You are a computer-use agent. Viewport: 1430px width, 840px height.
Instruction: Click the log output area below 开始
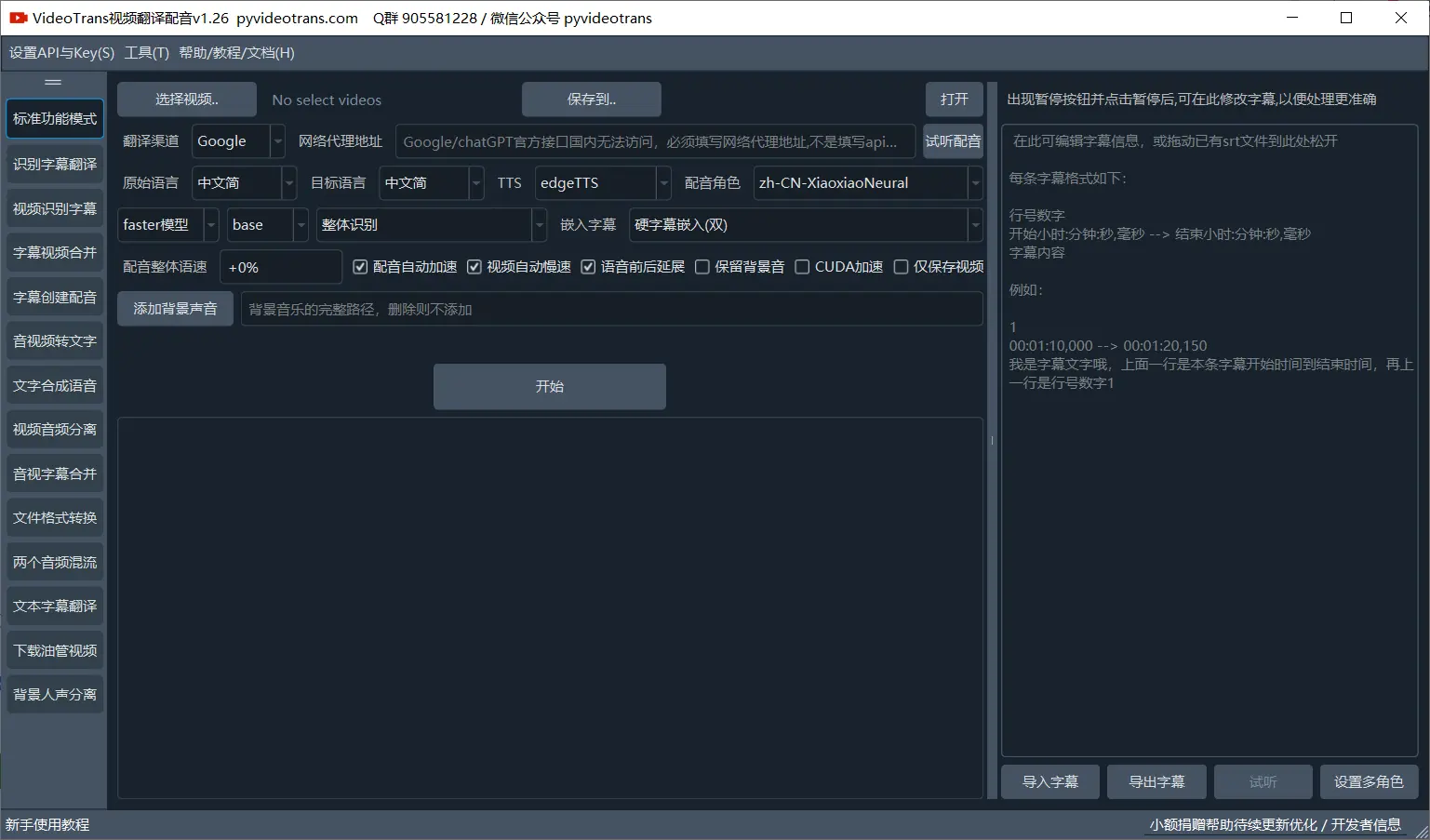tap(550, 608)
